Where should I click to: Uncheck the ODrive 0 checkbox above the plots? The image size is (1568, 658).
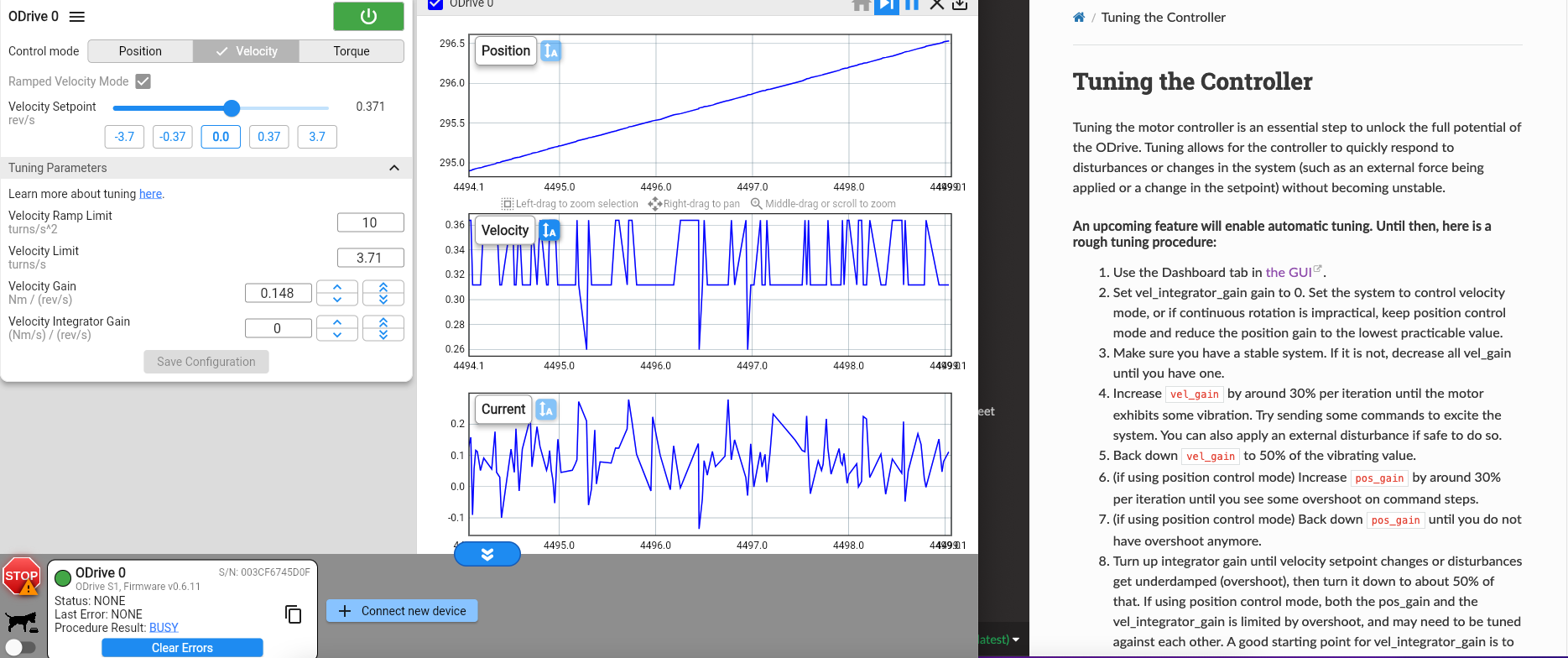[435, 4]
